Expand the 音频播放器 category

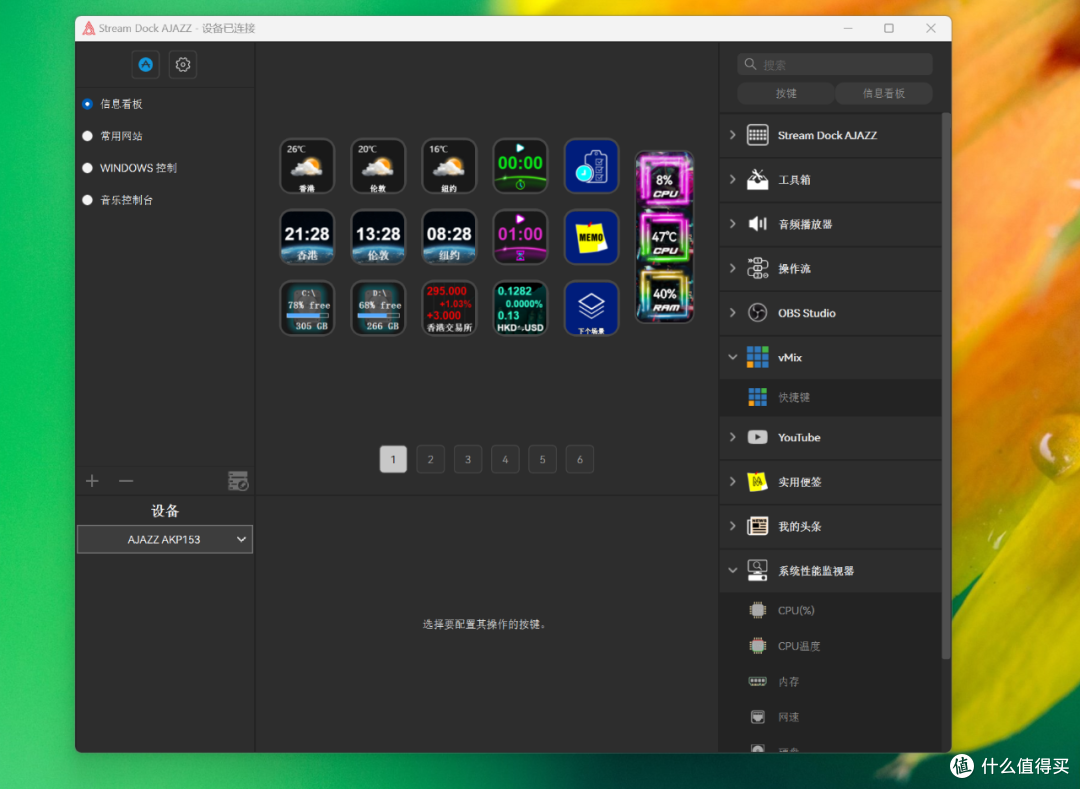pos(733,224)
